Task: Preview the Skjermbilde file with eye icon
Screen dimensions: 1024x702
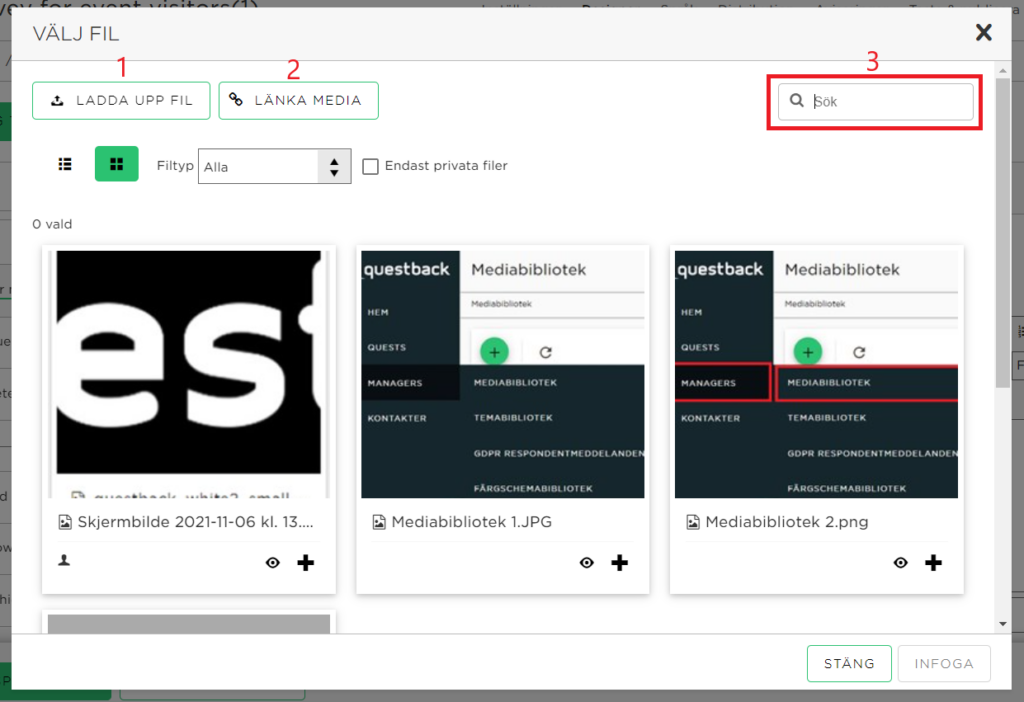Action: (273, 562)
